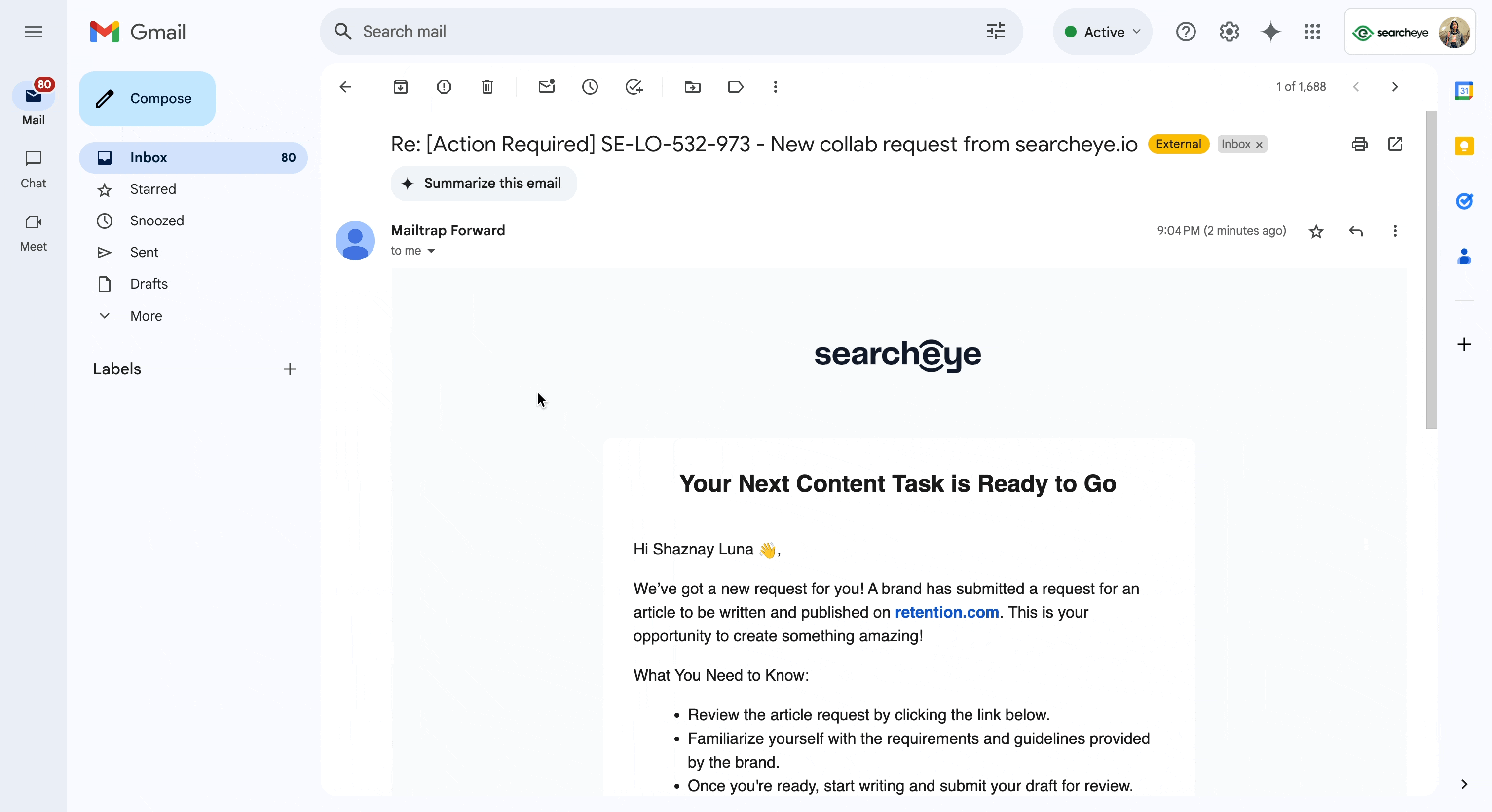Toggle the main menu hamburger
This screenshot has width=1492, height=812.
click(34, 32)
